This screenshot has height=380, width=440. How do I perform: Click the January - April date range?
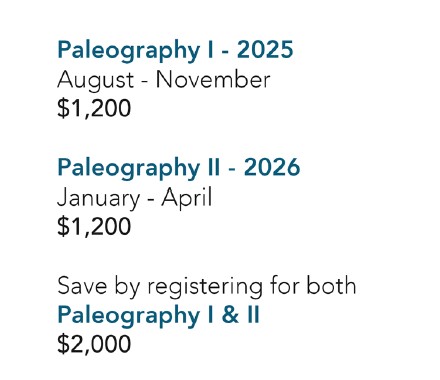tap(135, 198)
